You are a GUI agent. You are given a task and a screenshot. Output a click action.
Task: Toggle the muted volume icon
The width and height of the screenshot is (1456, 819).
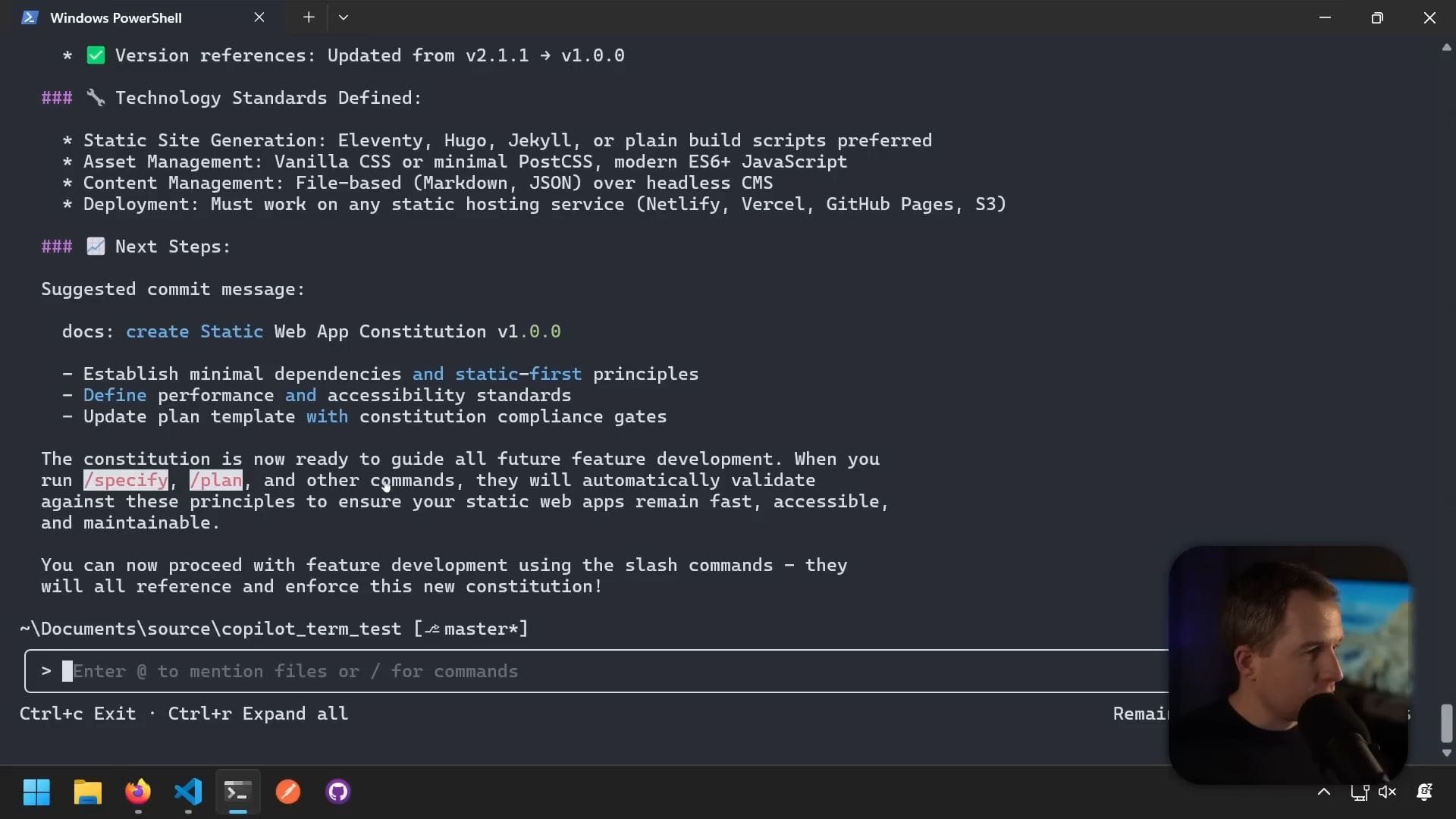click(x=1387, y=792)
